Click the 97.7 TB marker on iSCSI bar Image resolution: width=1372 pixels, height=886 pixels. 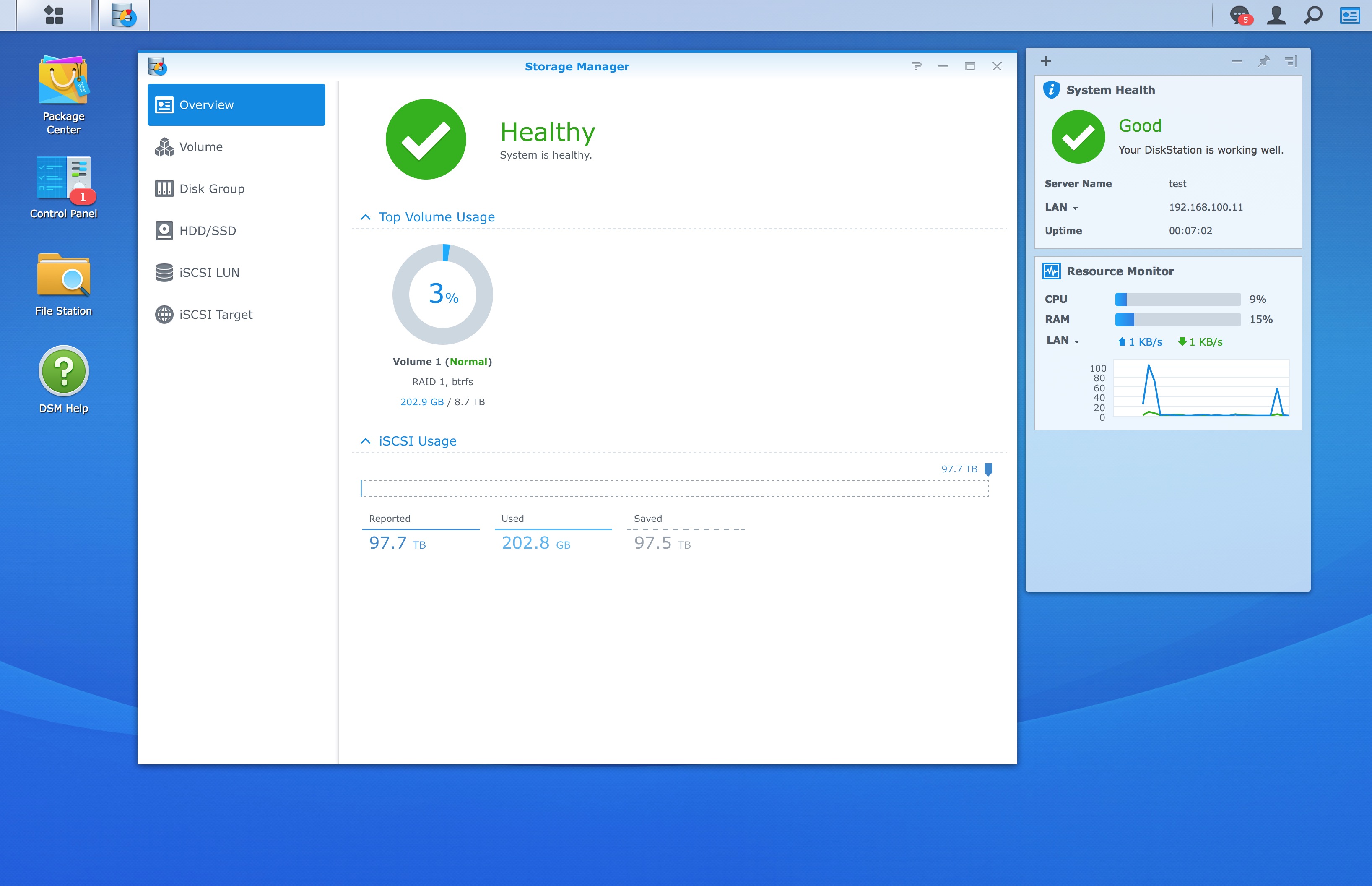point(988,469)
